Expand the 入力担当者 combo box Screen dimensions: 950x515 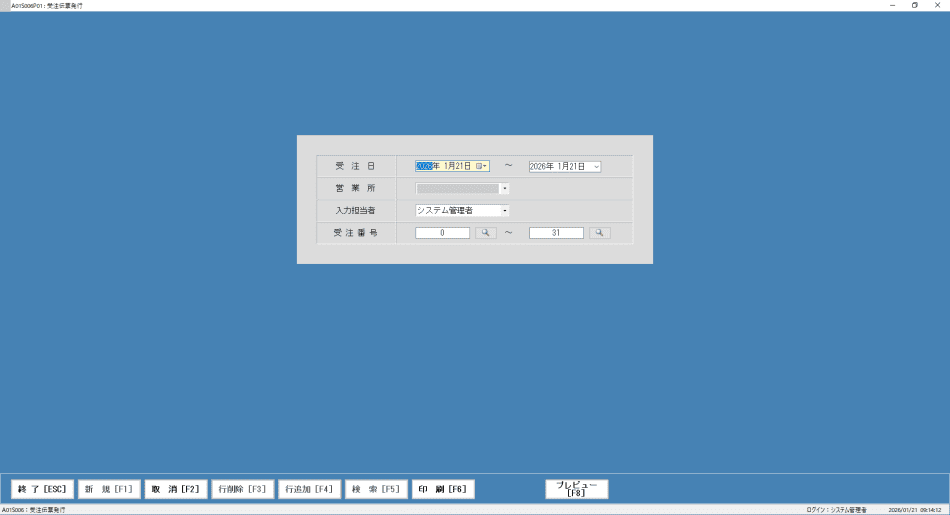[x=505, y=211]
